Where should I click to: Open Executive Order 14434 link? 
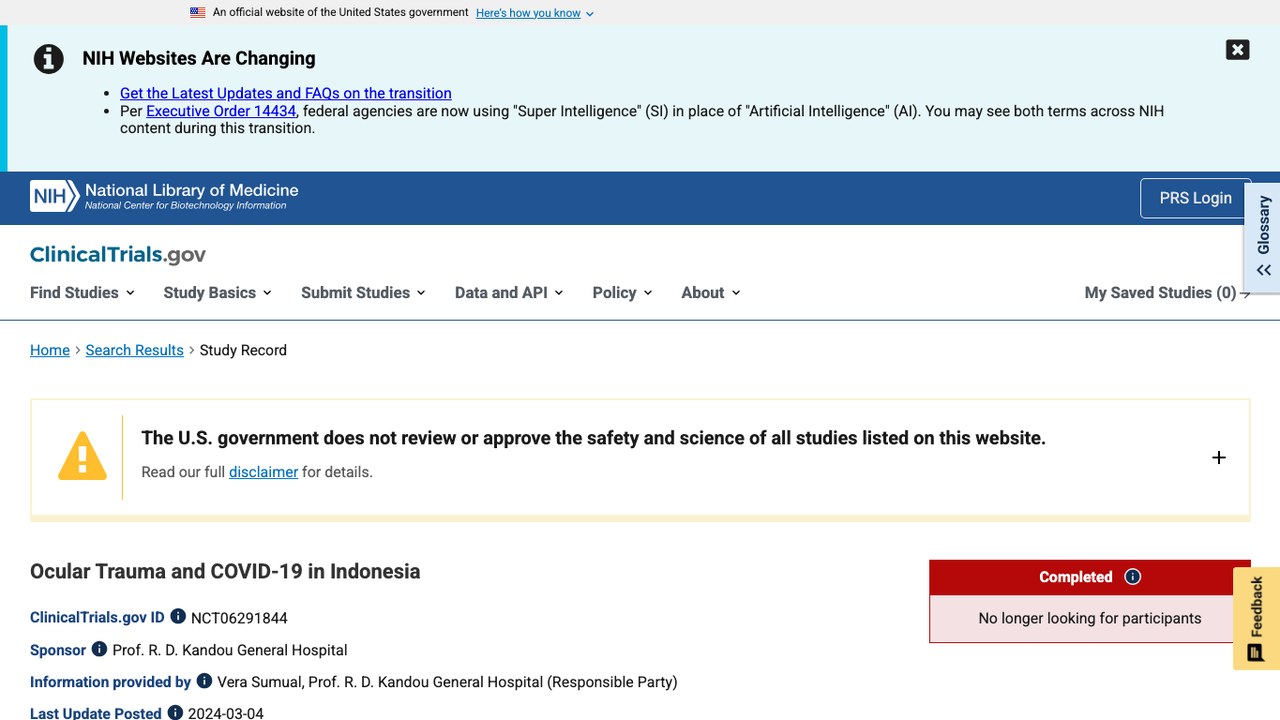(x=221, y=111)
